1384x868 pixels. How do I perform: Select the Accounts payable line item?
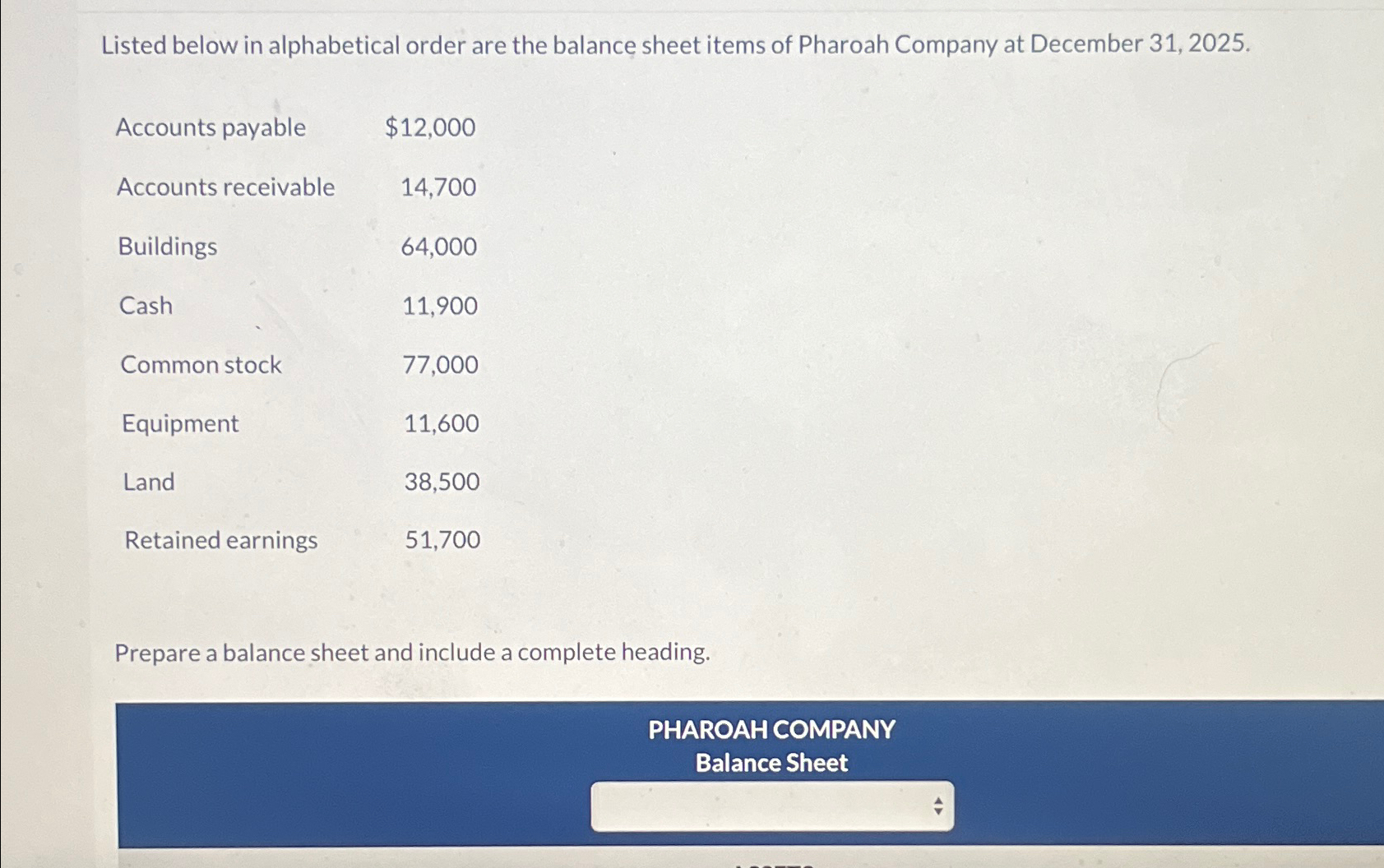(x=211, y=127)
